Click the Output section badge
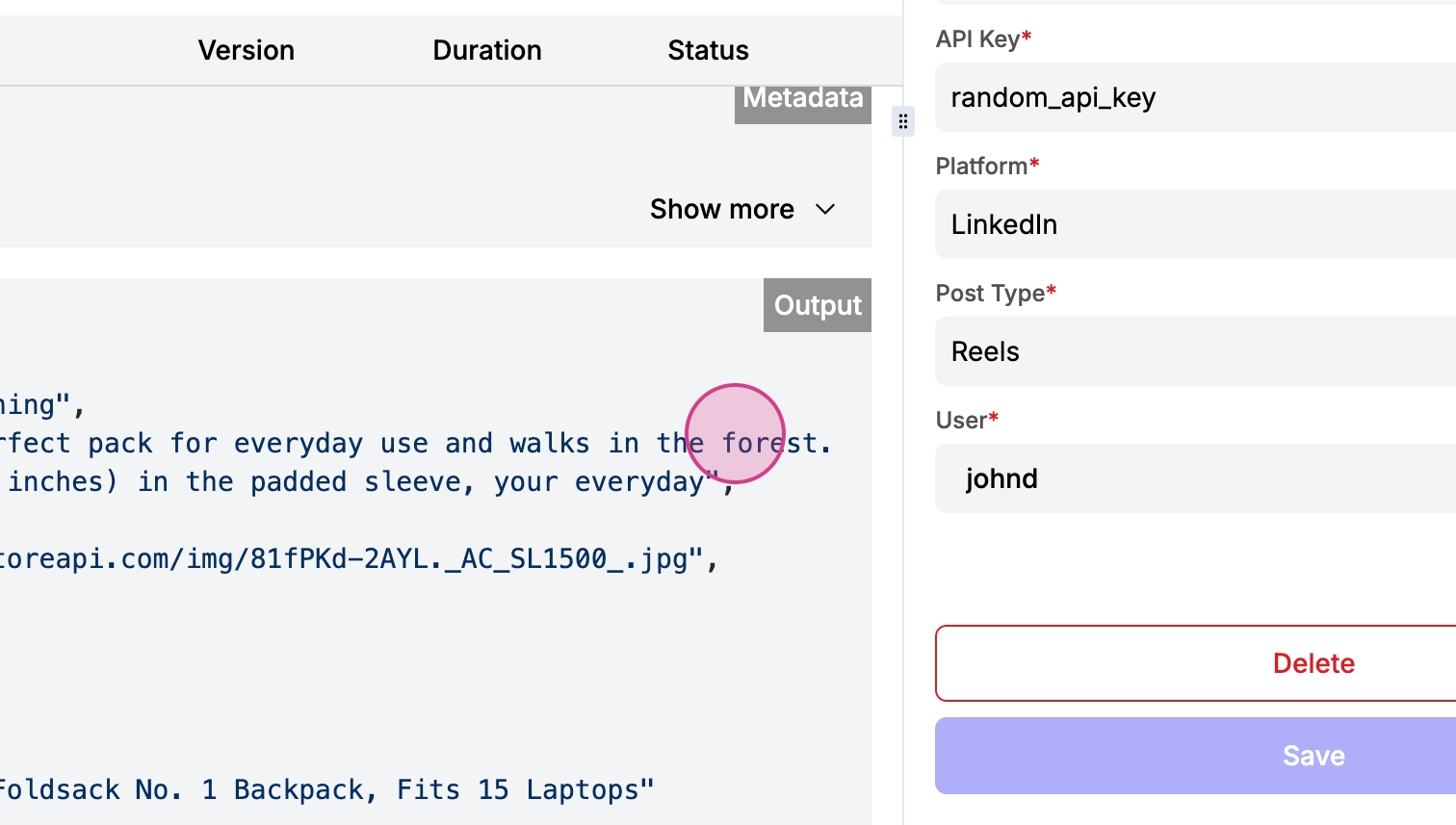Image resolution: width=1456 pixels, height=825 pixels. click(x=817, y=305)
